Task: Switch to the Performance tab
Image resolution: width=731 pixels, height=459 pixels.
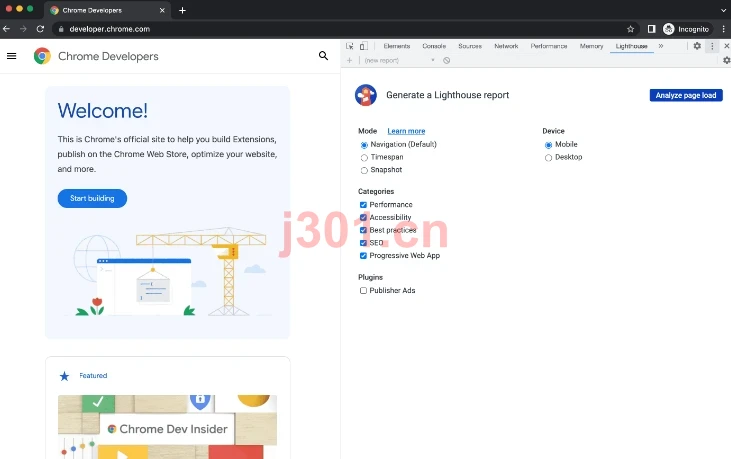Action: click(x=549, y=46)
